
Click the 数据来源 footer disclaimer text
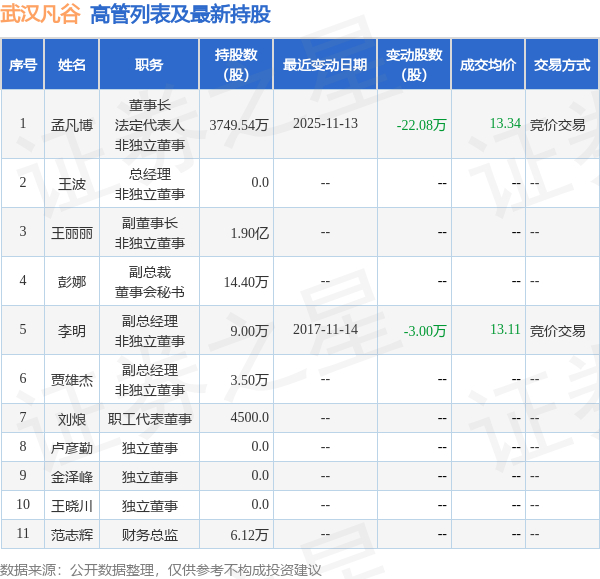(161, 570)
